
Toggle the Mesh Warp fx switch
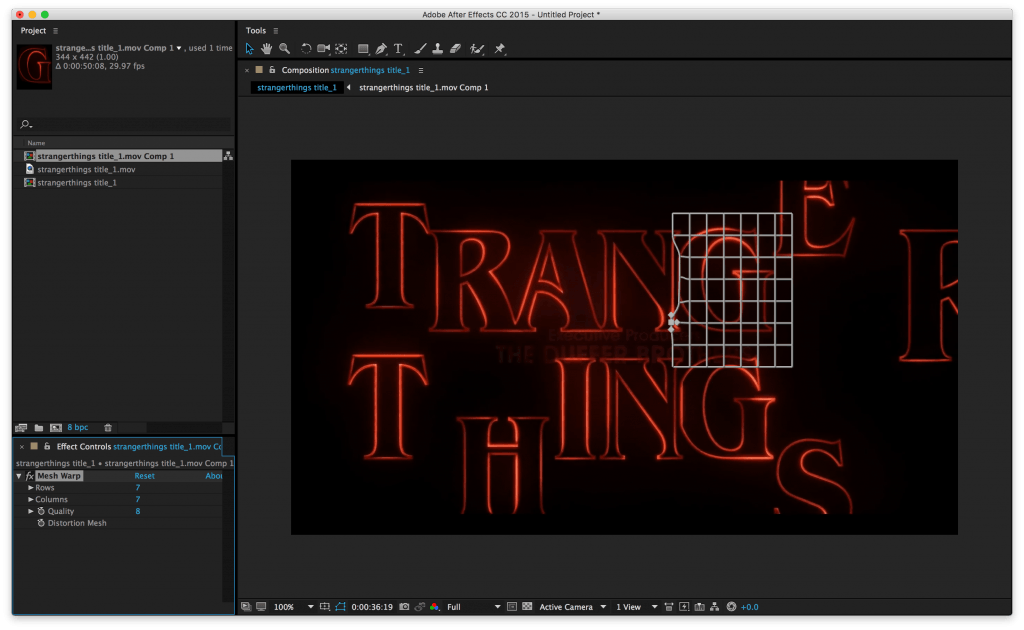click(29, 476)
